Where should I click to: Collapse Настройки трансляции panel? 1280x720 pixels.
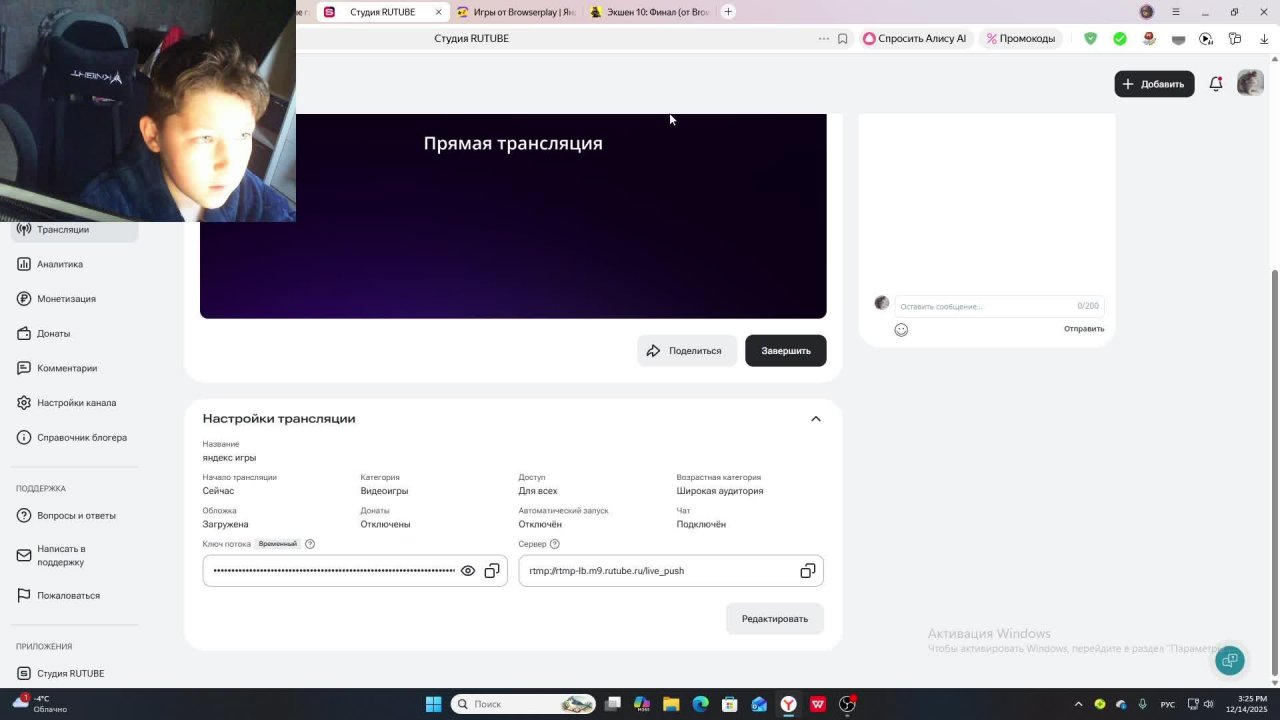click(816, 419)
